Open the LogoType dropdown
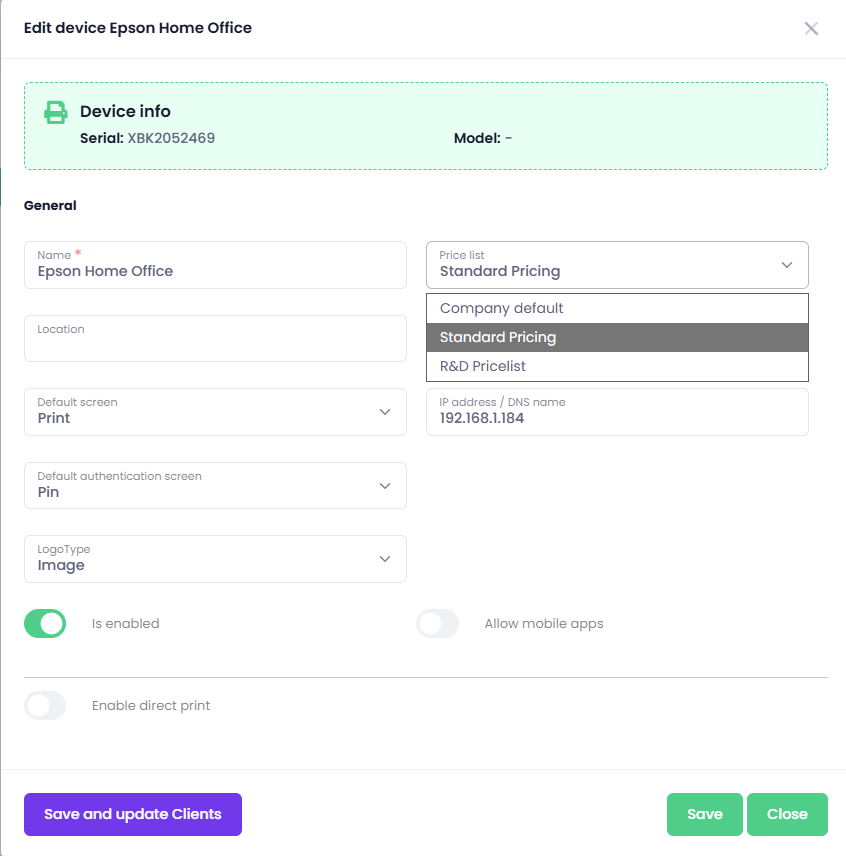The height and width of the screenshot is (856, 846). pos(215,559)
